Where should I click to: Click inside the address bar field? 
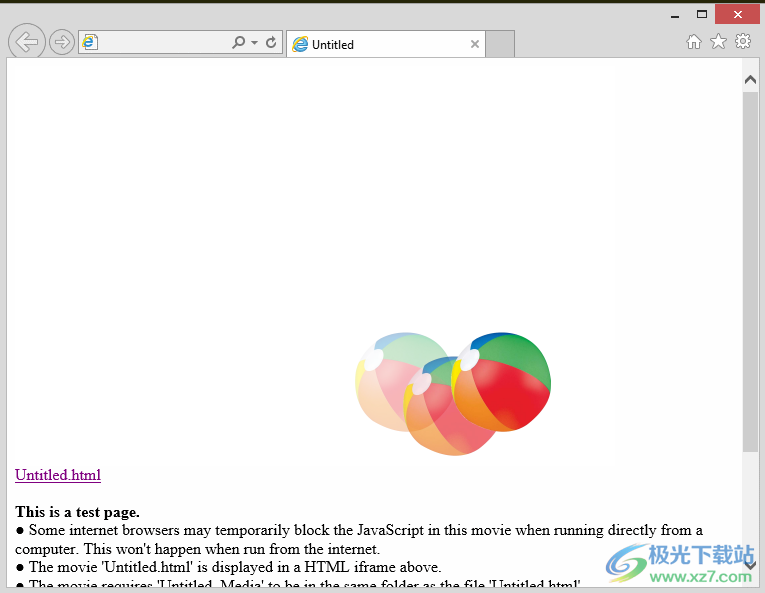point(160,43)
